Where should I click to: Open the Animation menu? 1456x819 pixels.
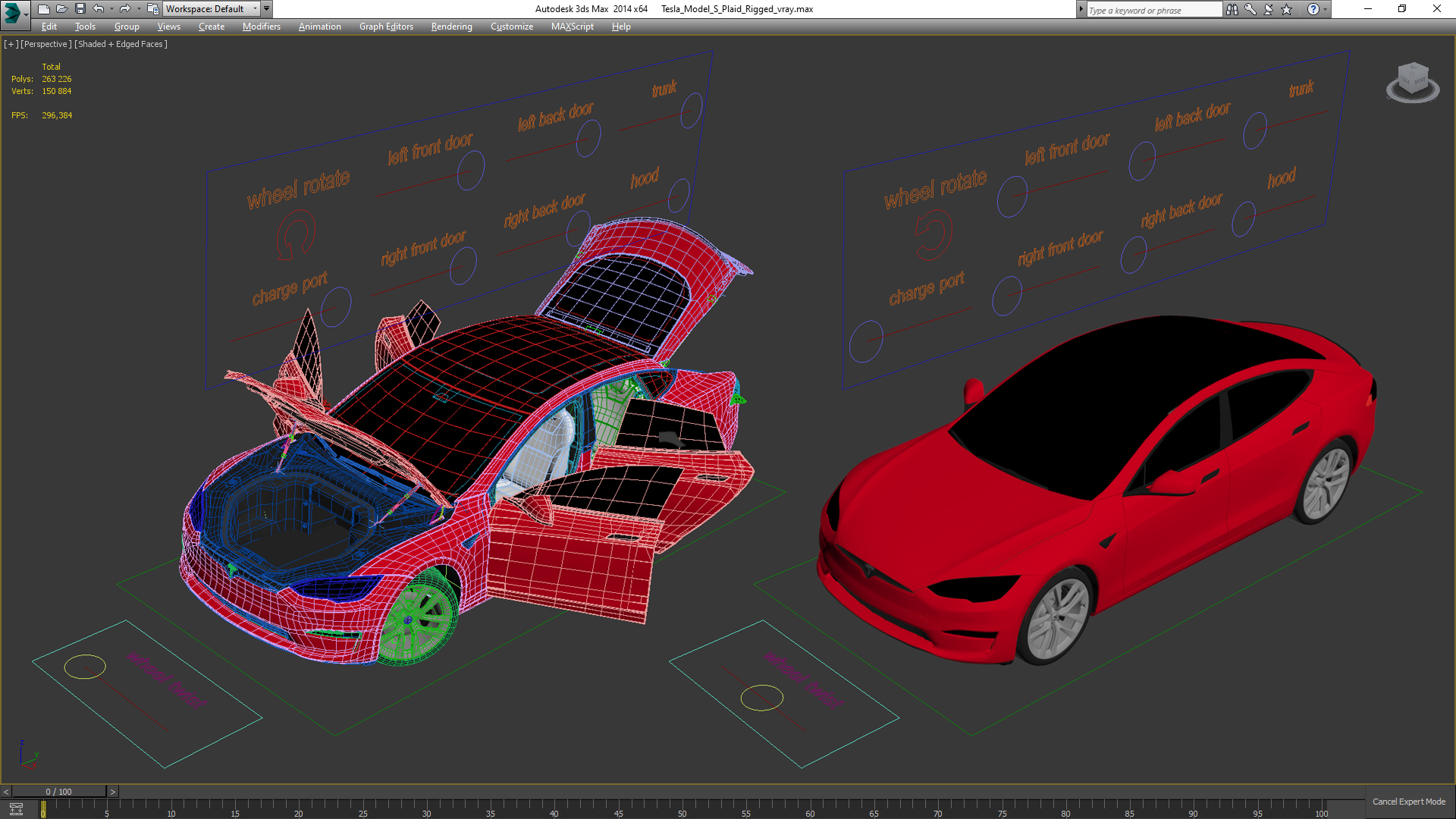point(319,27)
